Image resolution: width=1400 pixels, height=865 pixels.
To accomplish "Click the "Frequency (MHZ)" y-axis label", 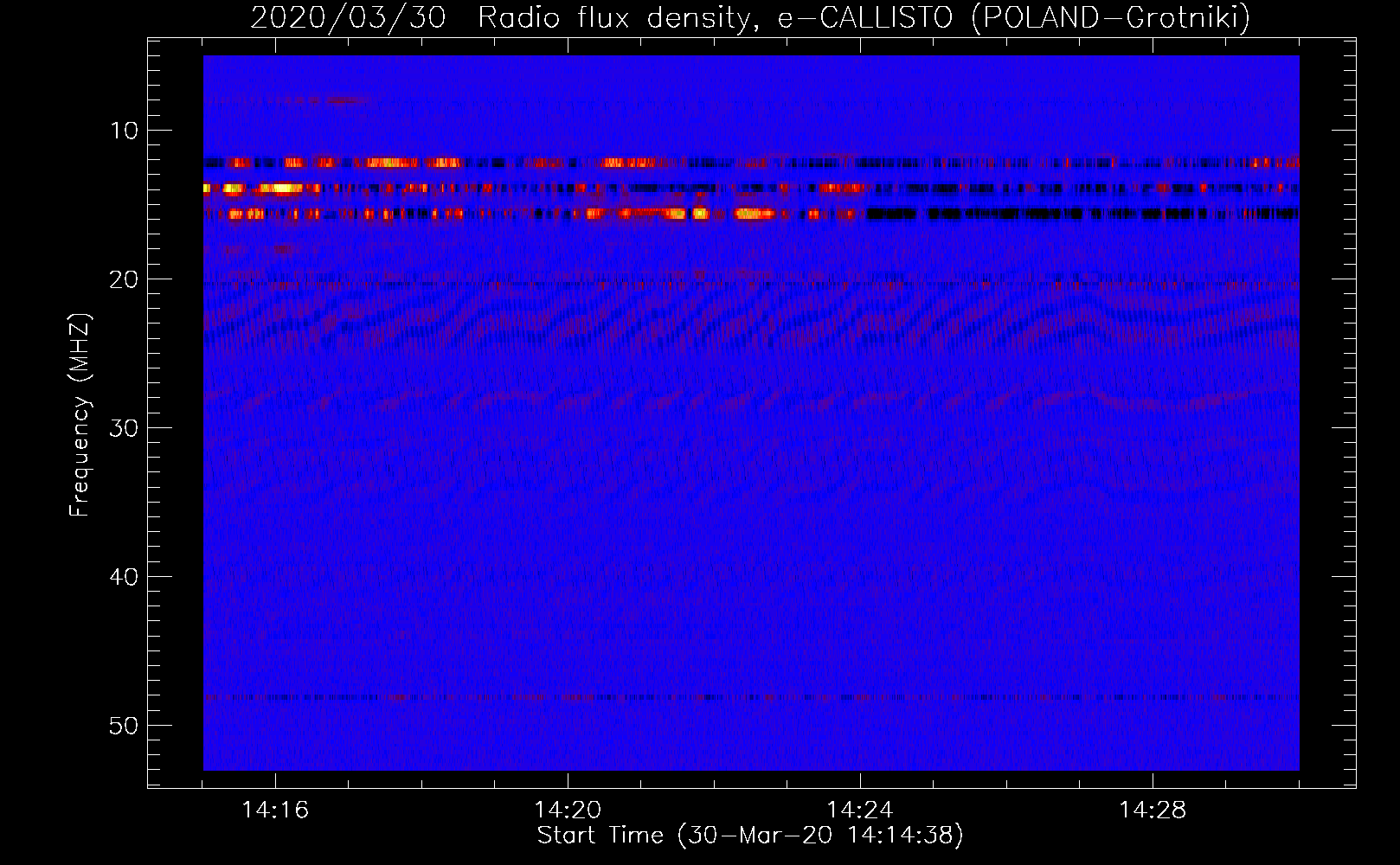I will pos(80,415).
